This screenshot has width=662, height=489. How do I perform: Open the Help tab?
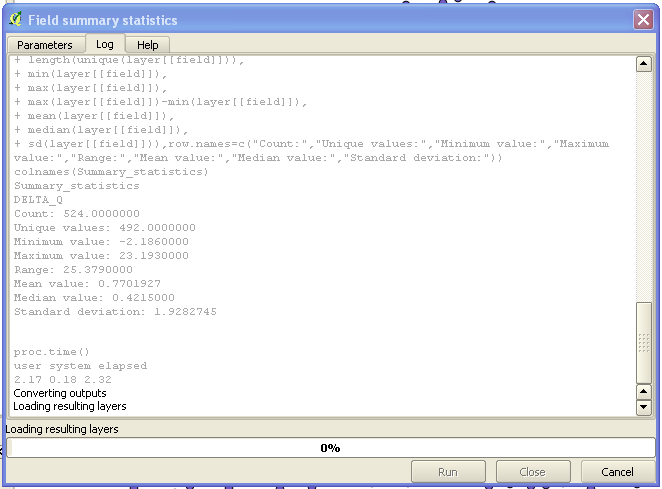(148, 45)
